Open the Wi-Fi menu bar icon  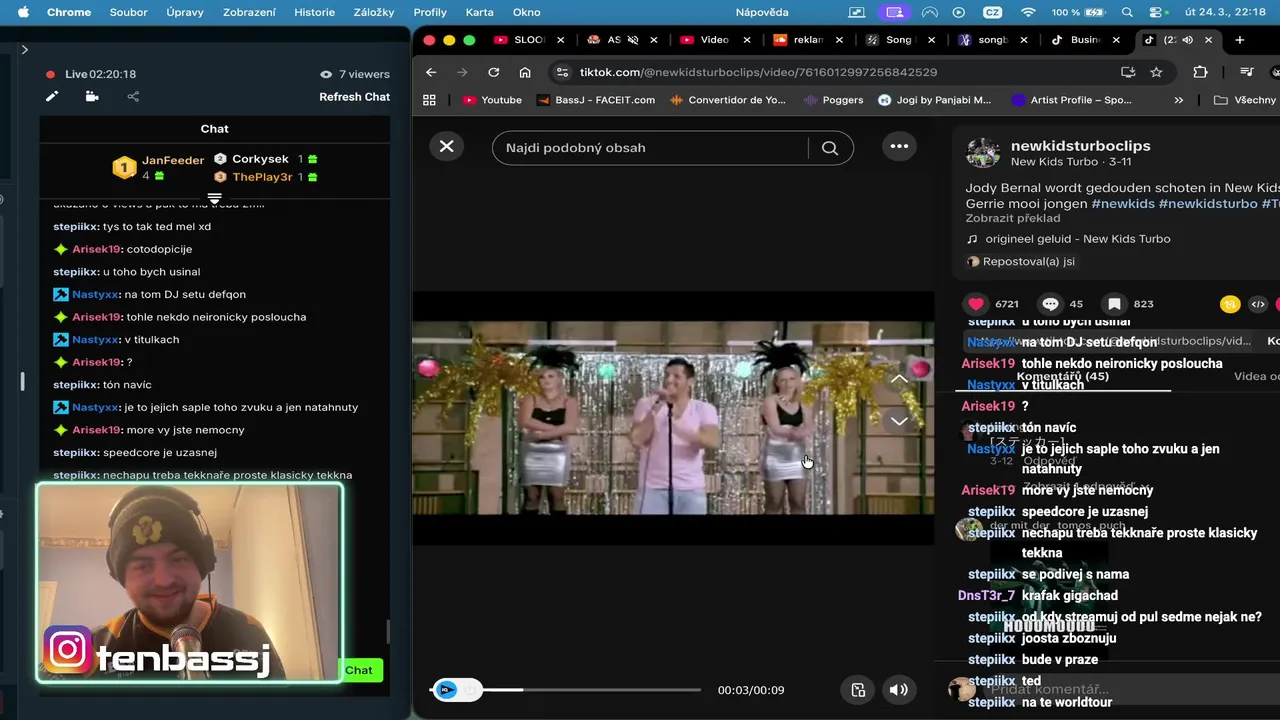1028,12
